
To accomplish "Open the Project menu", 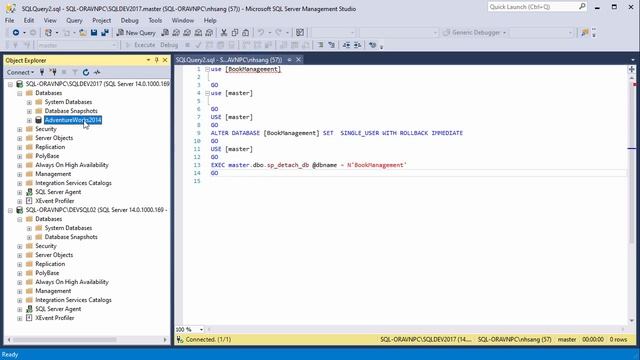I will pyautogui.click(x=101, y=20).
